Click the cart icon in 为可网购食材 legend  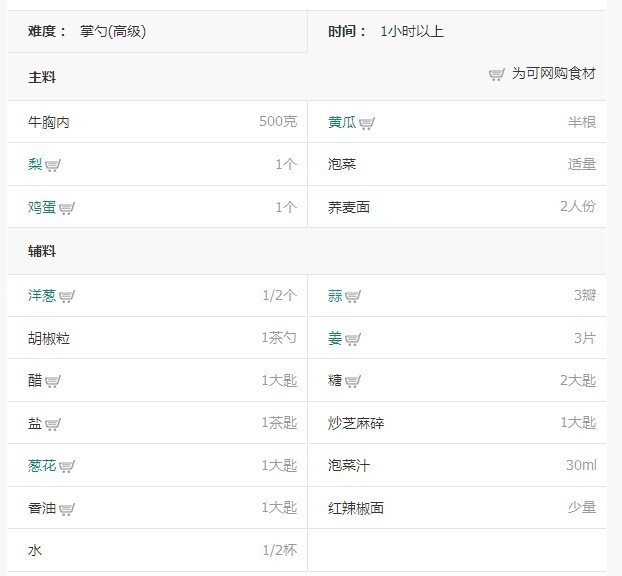pos(497,75)
